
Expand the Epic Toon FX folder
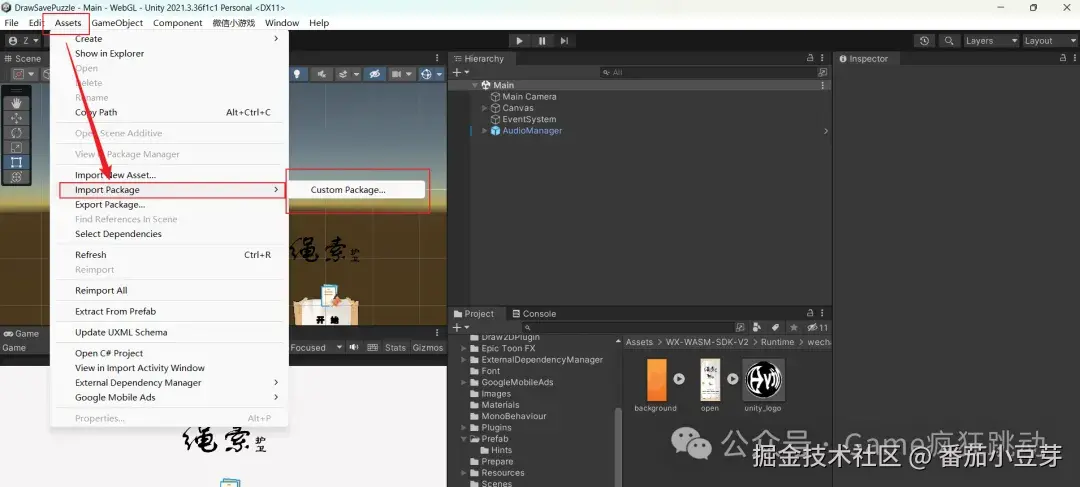(464, 349)
